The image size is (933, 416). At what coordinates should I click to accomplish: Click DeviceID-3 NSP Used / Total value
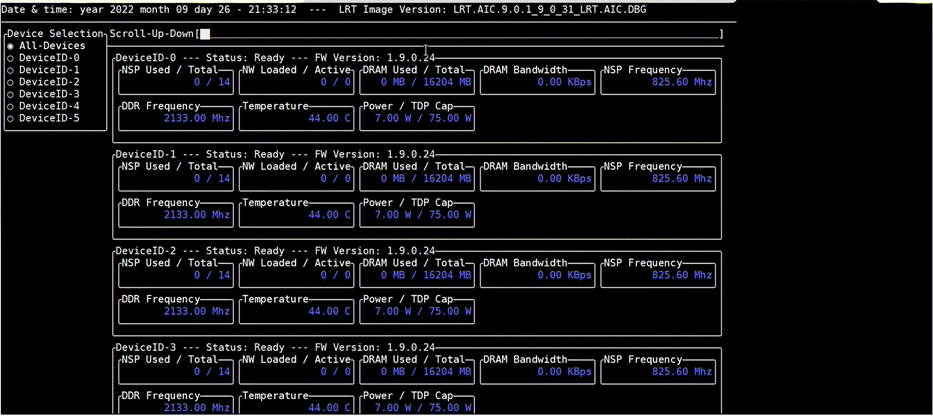[212, 371]
